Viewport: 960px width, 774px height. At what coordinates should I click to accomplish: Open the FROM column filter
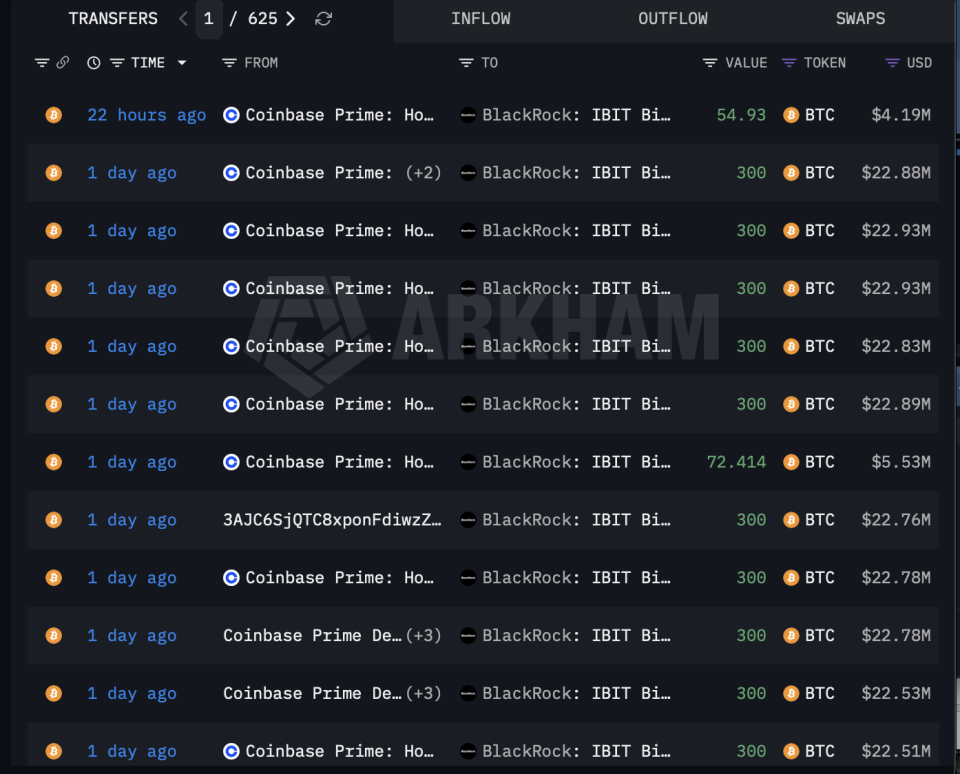tap(230, 63)
